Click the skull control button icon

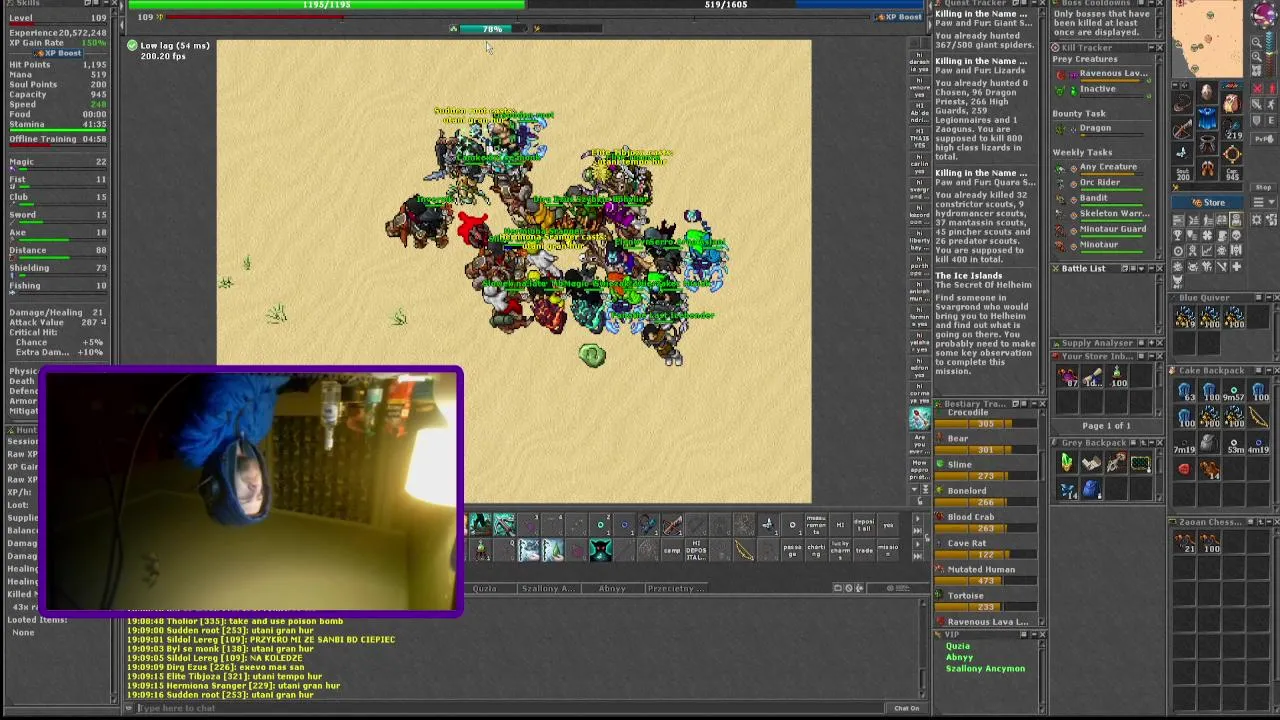pos(1237,235)
